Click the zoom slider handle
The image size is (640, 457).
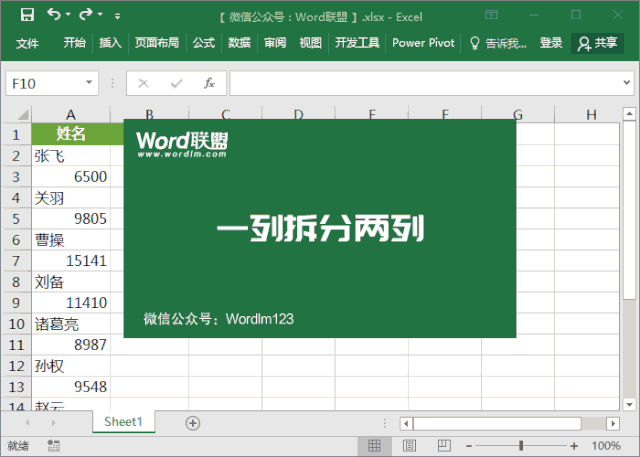[x=521, y=446]
